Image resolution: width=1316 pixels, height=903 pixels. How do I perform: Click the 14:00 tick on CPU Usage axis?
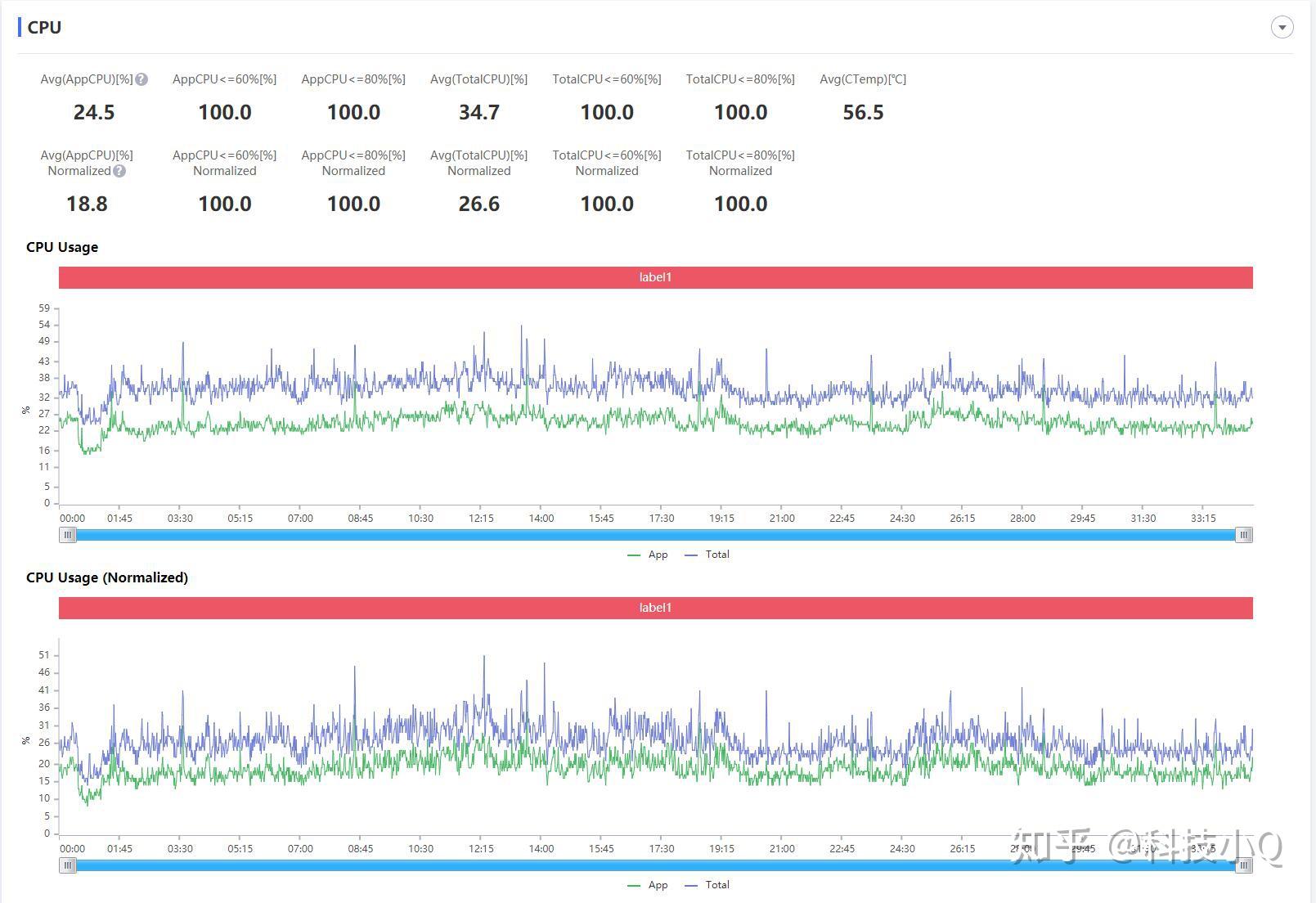541,518
